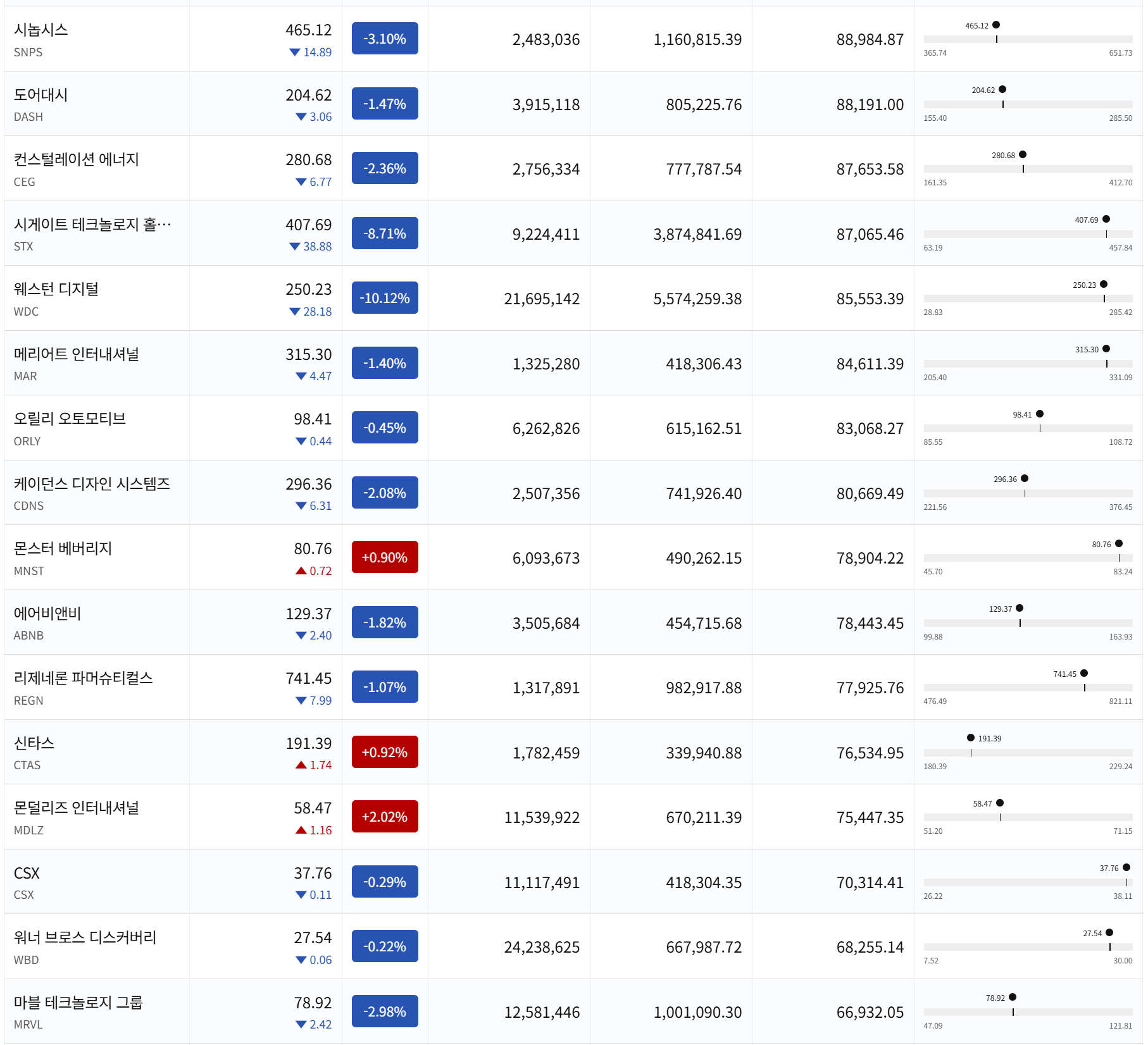Click the -10.12% badge for WDC
1148x1045 pixels.
385,298
